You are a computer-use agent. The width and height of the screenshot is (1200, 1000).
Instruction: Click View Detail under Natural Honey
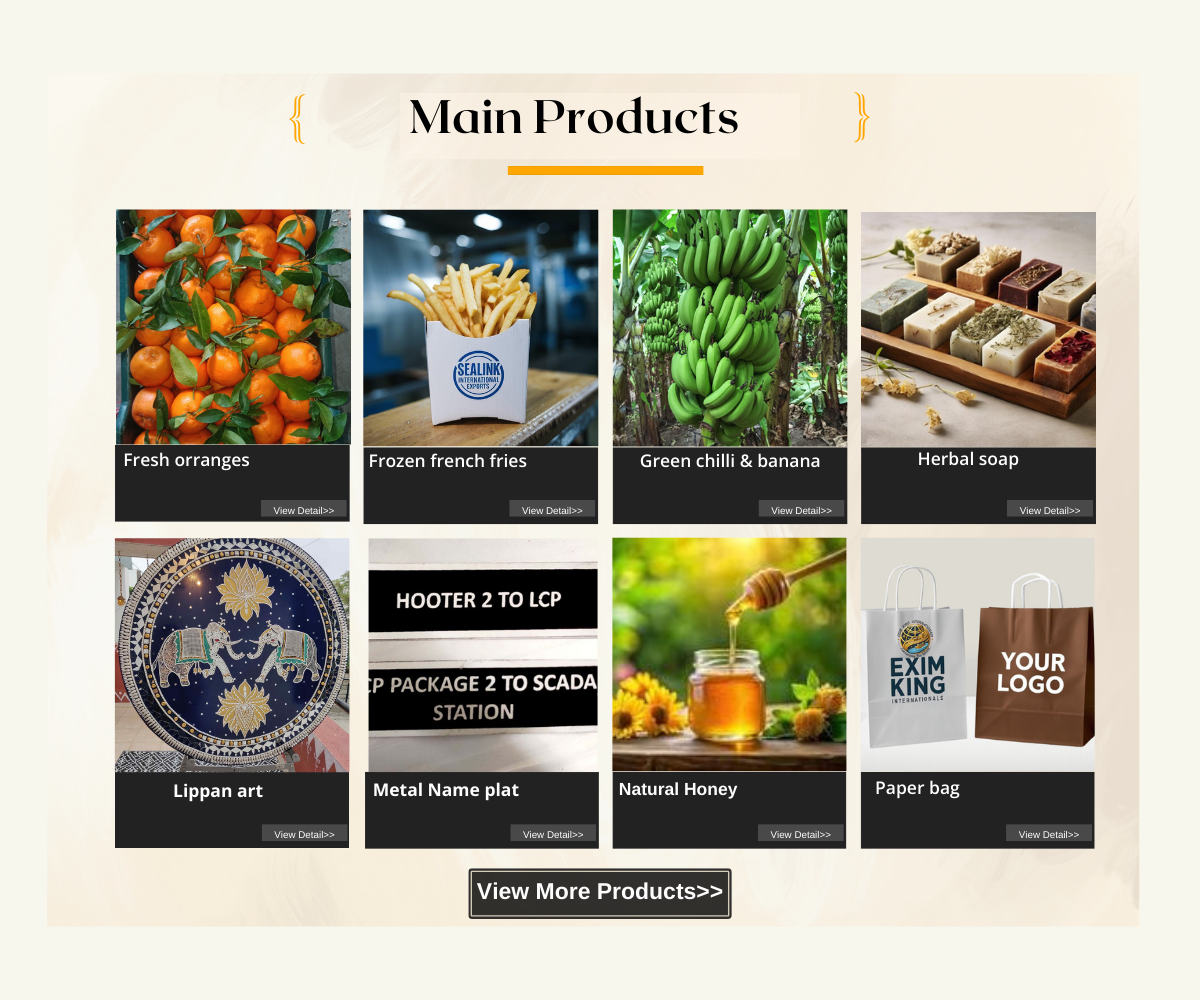click(x=801, y=833)
